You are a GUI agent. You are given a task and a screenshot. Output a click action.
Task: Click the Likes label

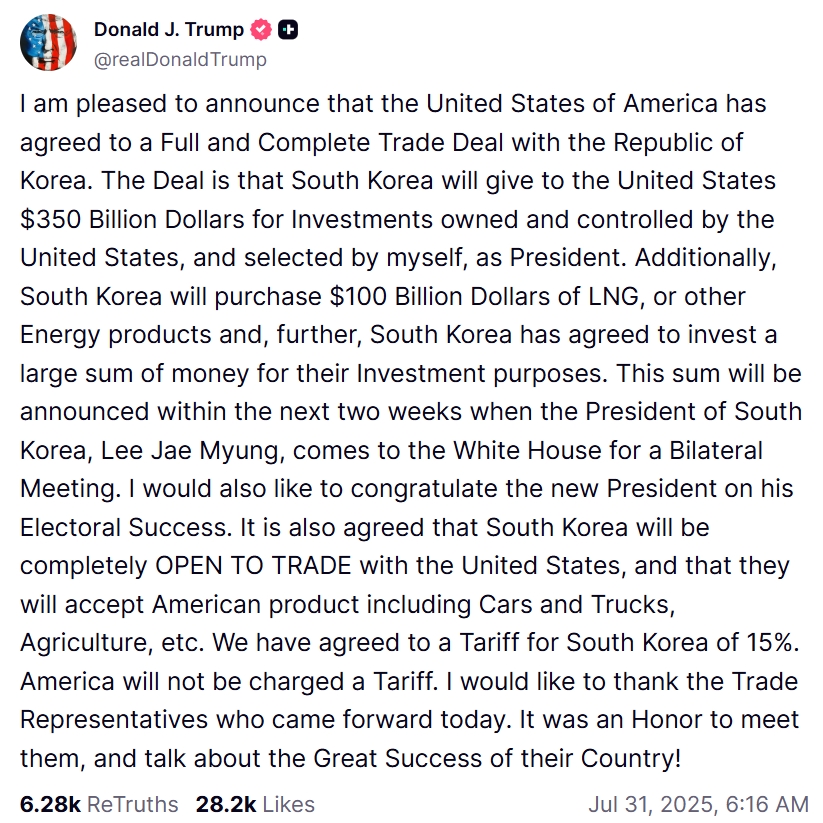tap(288, 804)
